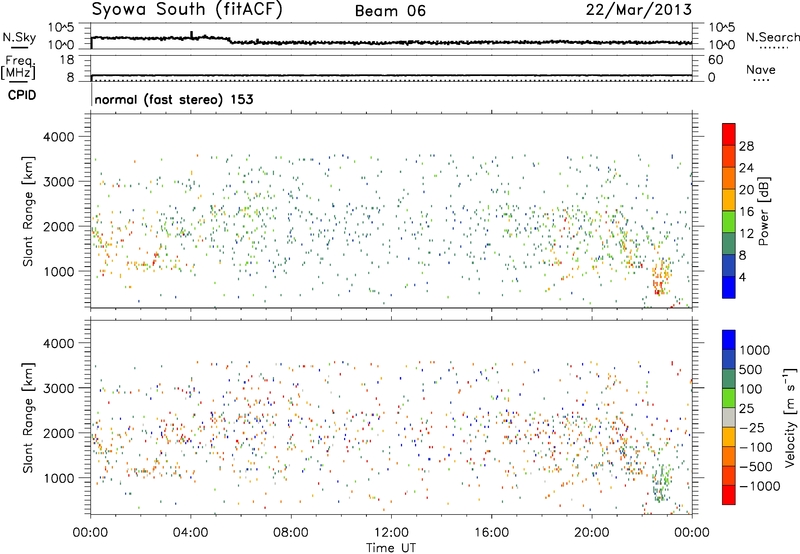Pick the yellow-orange 16–20 dB Power segment
Screen dimensions: 800x554
click(x=729, y=200)
